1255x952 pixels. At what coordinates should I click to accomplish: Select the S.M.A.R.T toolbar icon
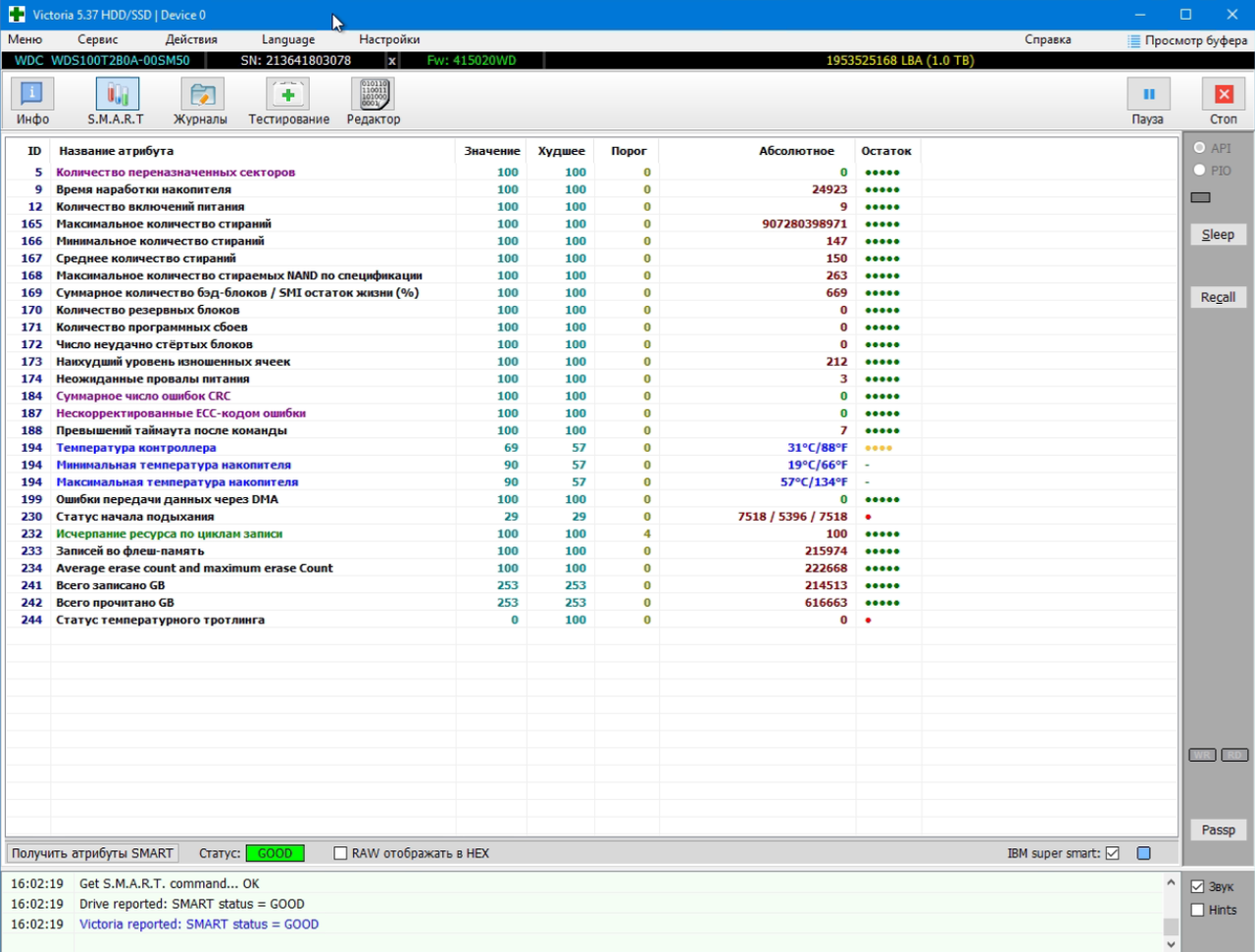coord(117,95)
